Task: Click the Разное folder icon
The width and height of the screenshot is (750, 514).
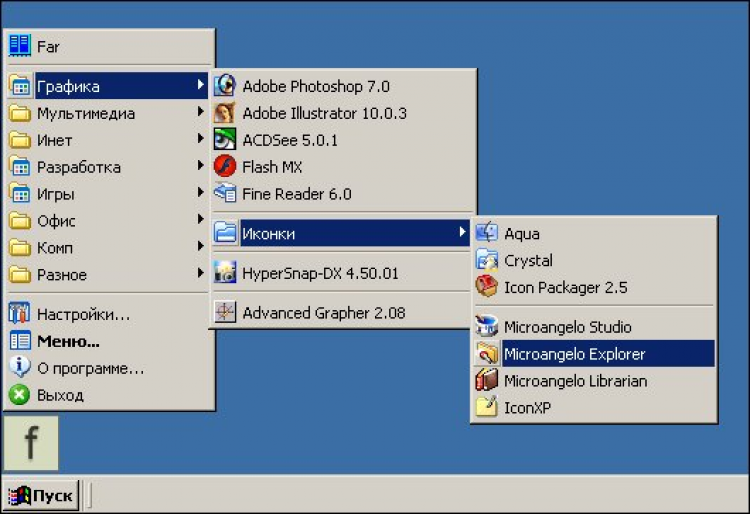Action: pos(20,274)
